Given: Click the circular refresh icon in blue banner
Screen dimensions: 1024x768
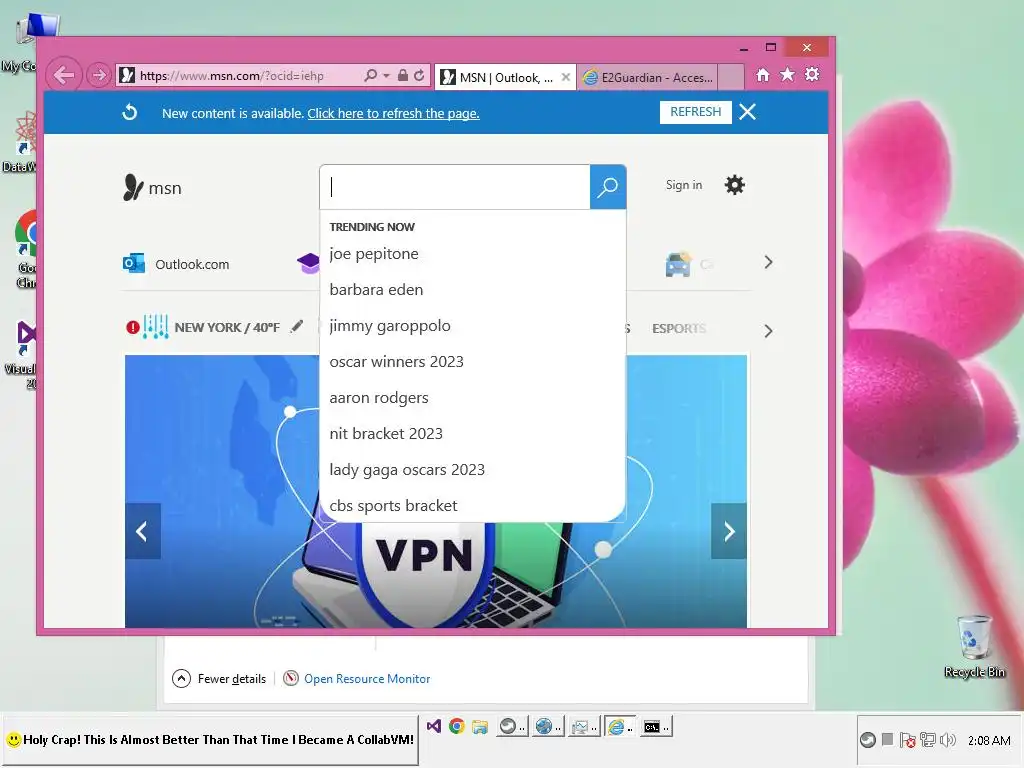Looking at the screenshot, I should click(x=130, y=112).
